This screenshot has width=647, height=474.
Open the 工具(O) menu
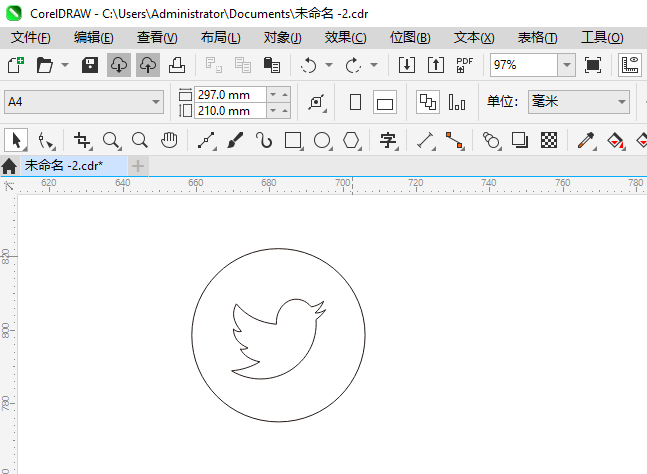(x=602, y=38)
